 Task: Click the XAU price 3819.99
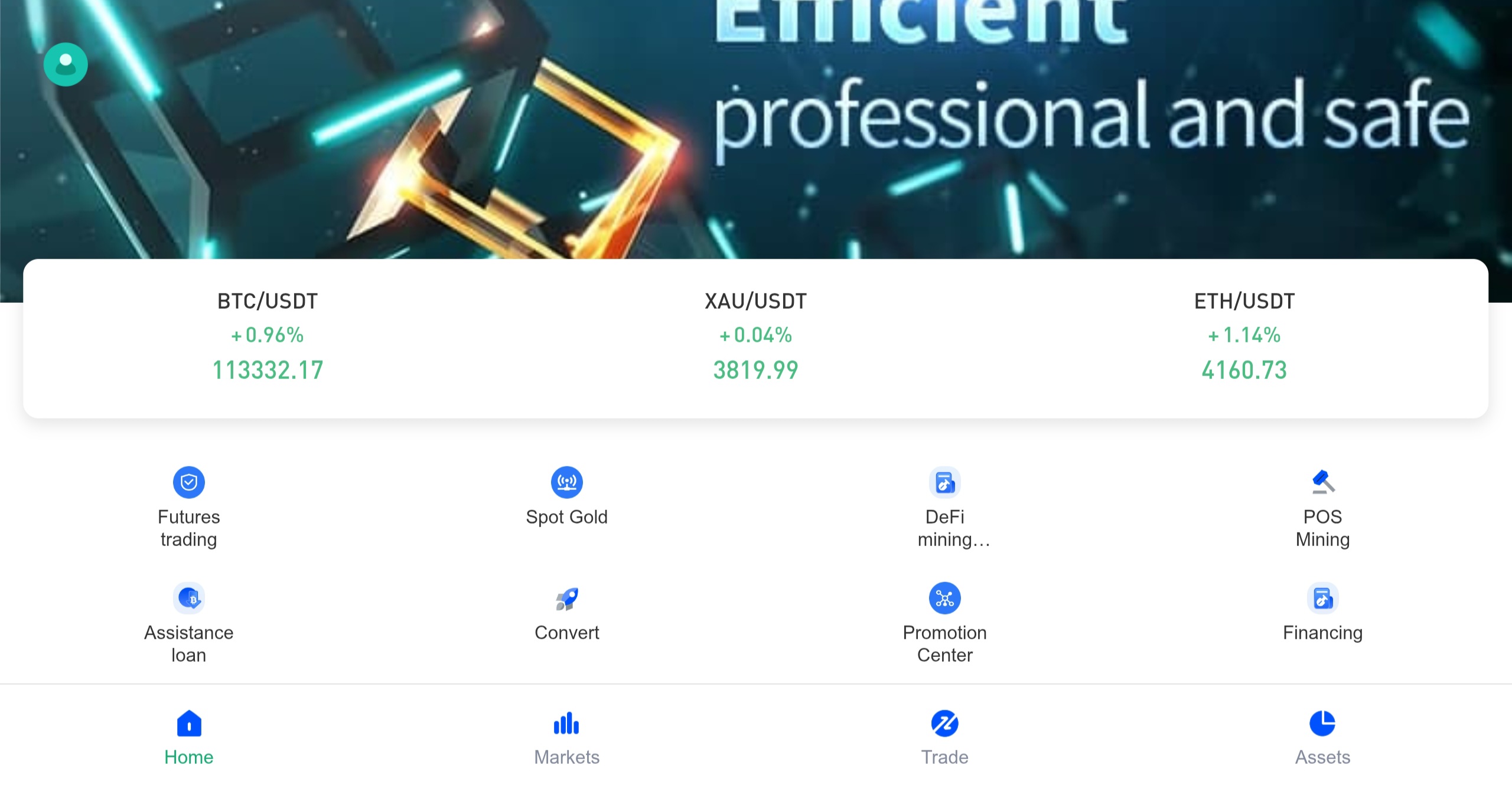pyautogui.click(x=756, y=371)
